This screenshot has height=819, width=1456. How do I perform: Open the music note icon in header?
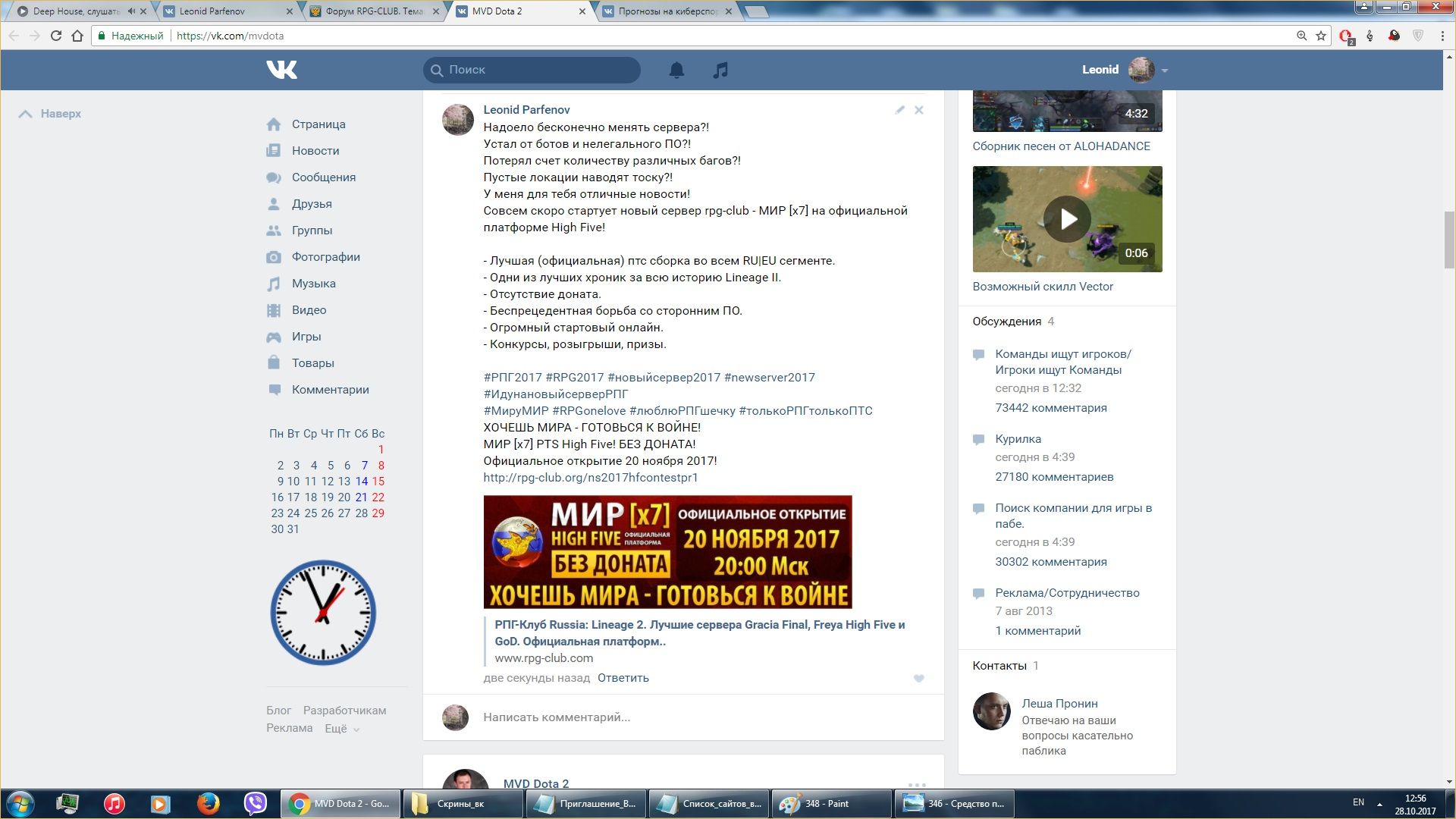point(720,70)
